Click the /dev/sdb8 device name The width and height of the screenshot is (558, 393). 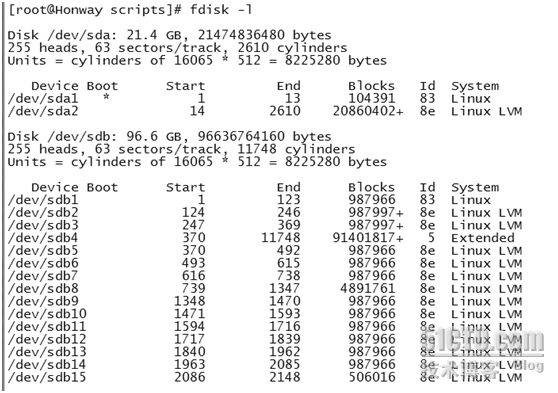point(43,288)
